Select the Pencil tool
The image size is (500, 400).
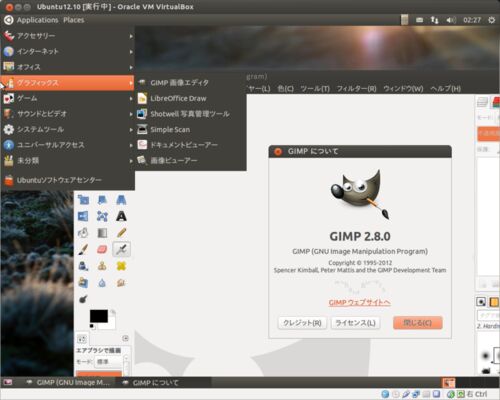point(121,233)
